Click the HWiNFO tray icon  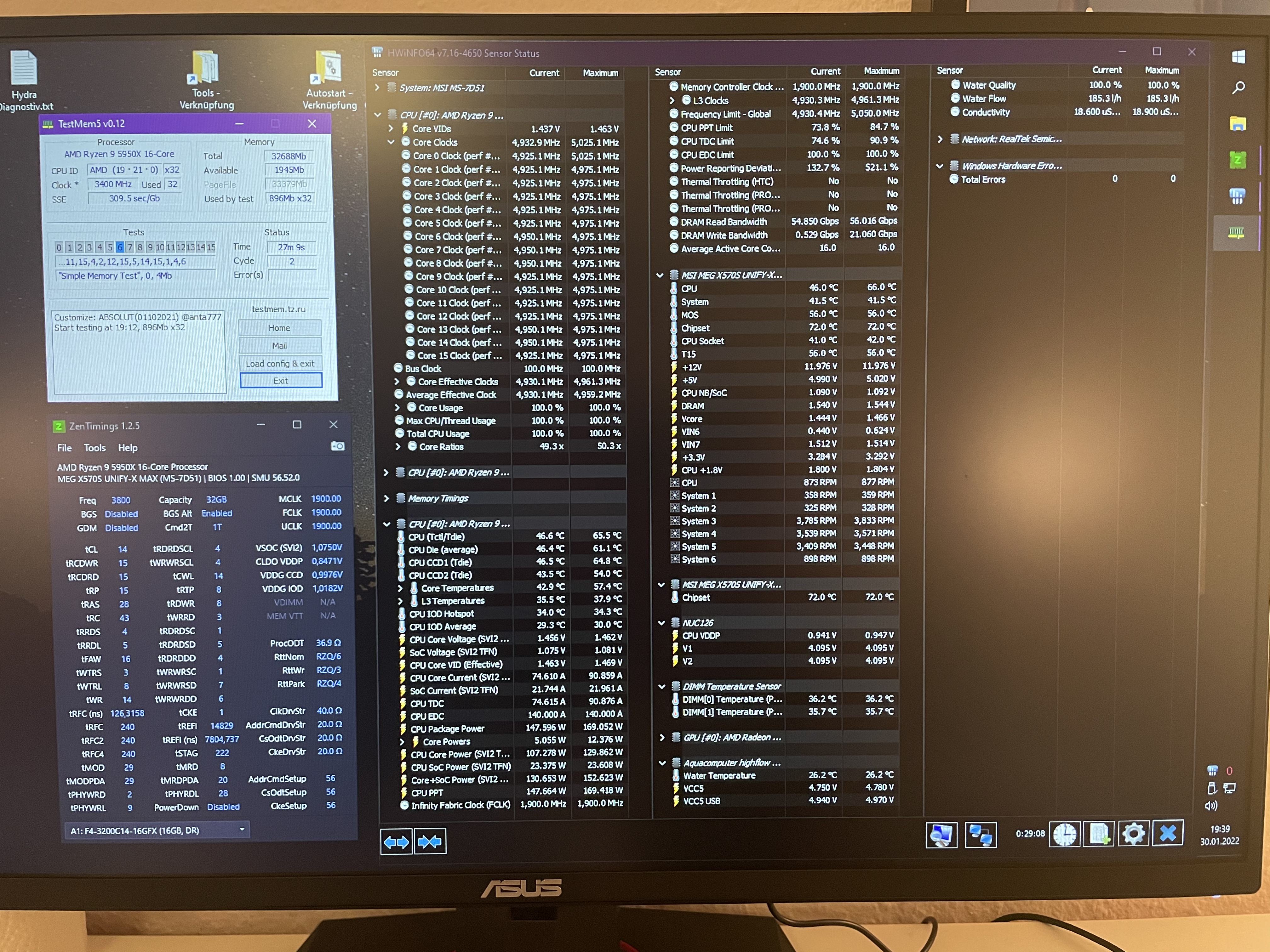[1213, 771]
